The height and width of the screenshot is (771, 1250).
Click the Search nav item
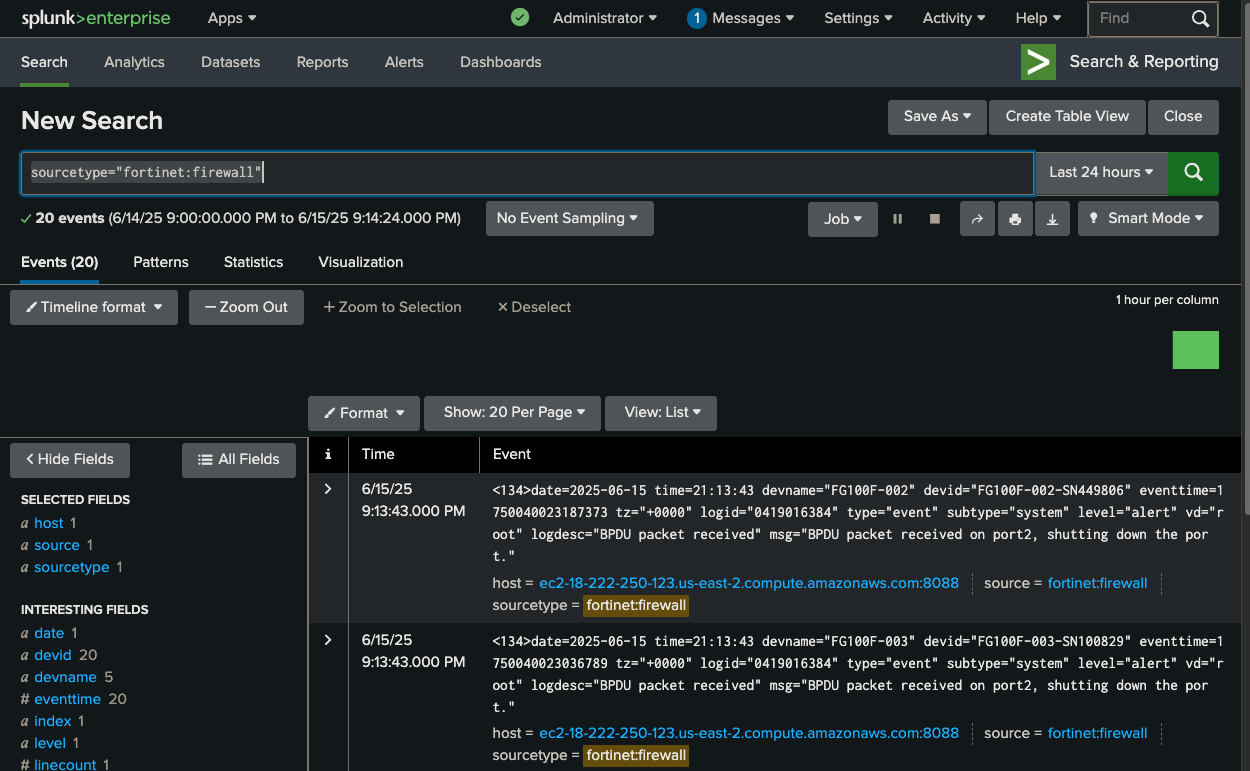click(x=44, y=62)
